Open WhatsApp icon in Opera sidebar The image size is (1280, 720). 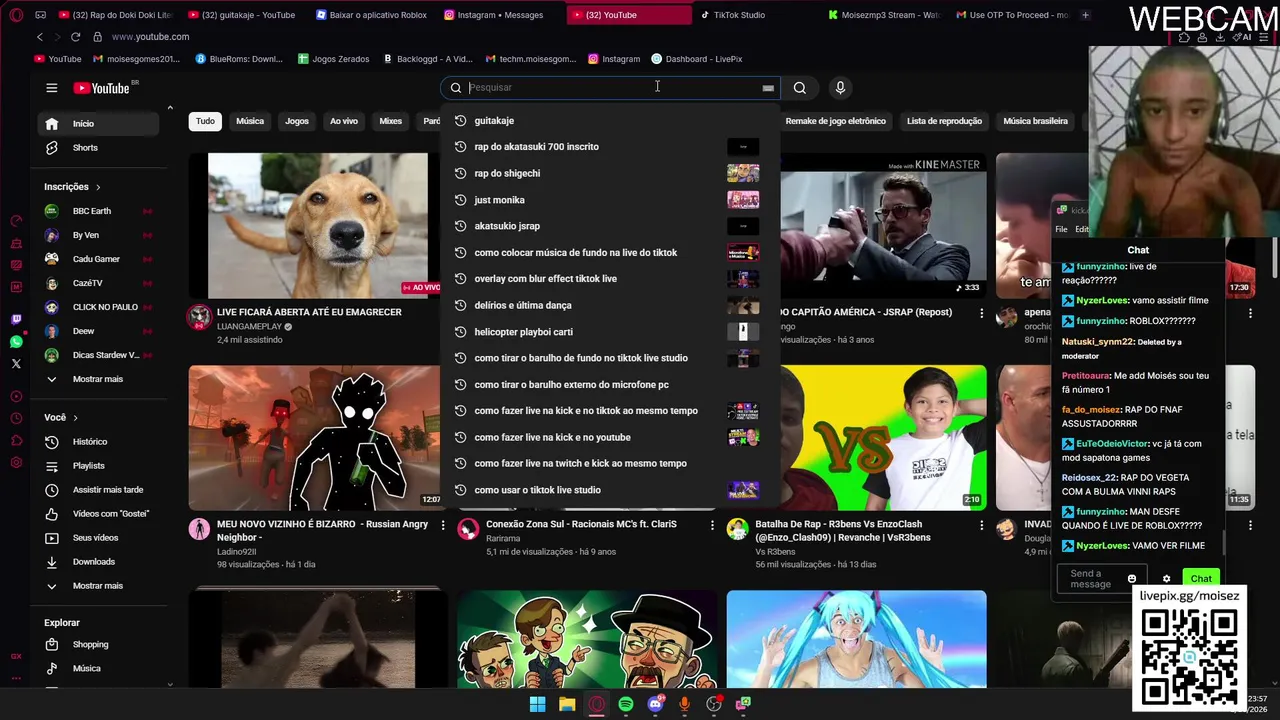click(16, 342)
